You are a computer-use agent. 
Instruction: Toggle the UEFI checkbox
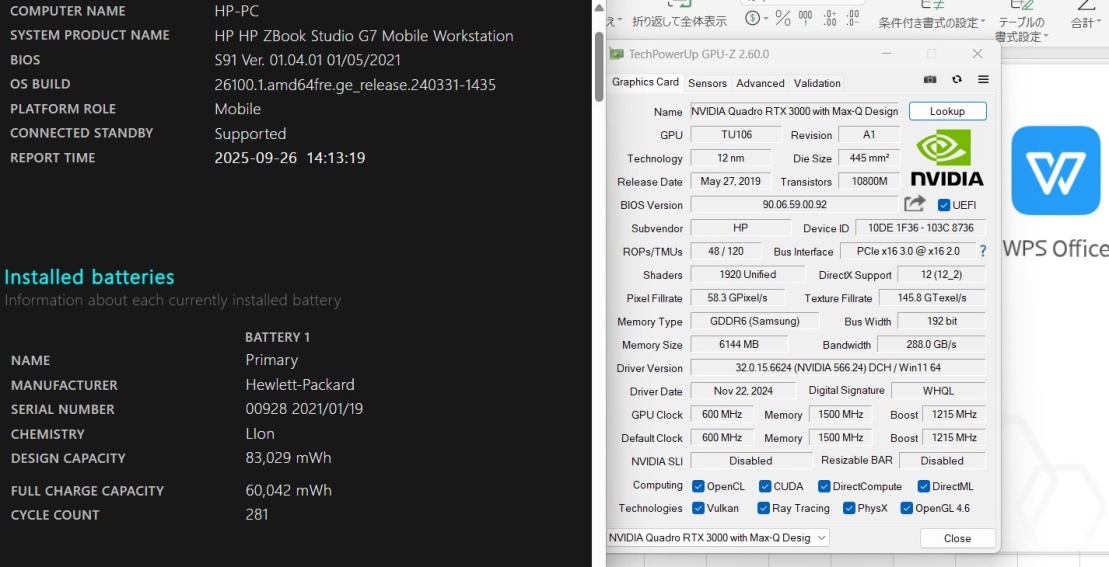(944, 205)
